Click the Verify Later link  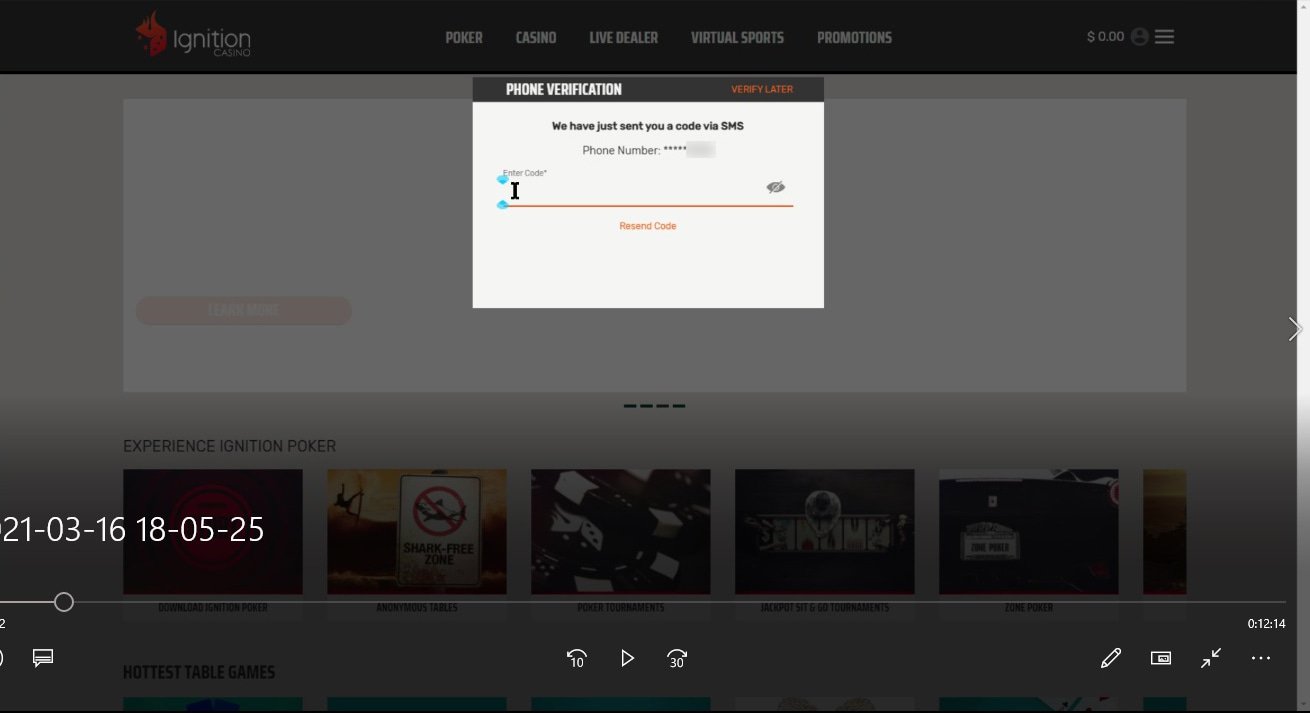pyautogui.click(x=762, y=89)
